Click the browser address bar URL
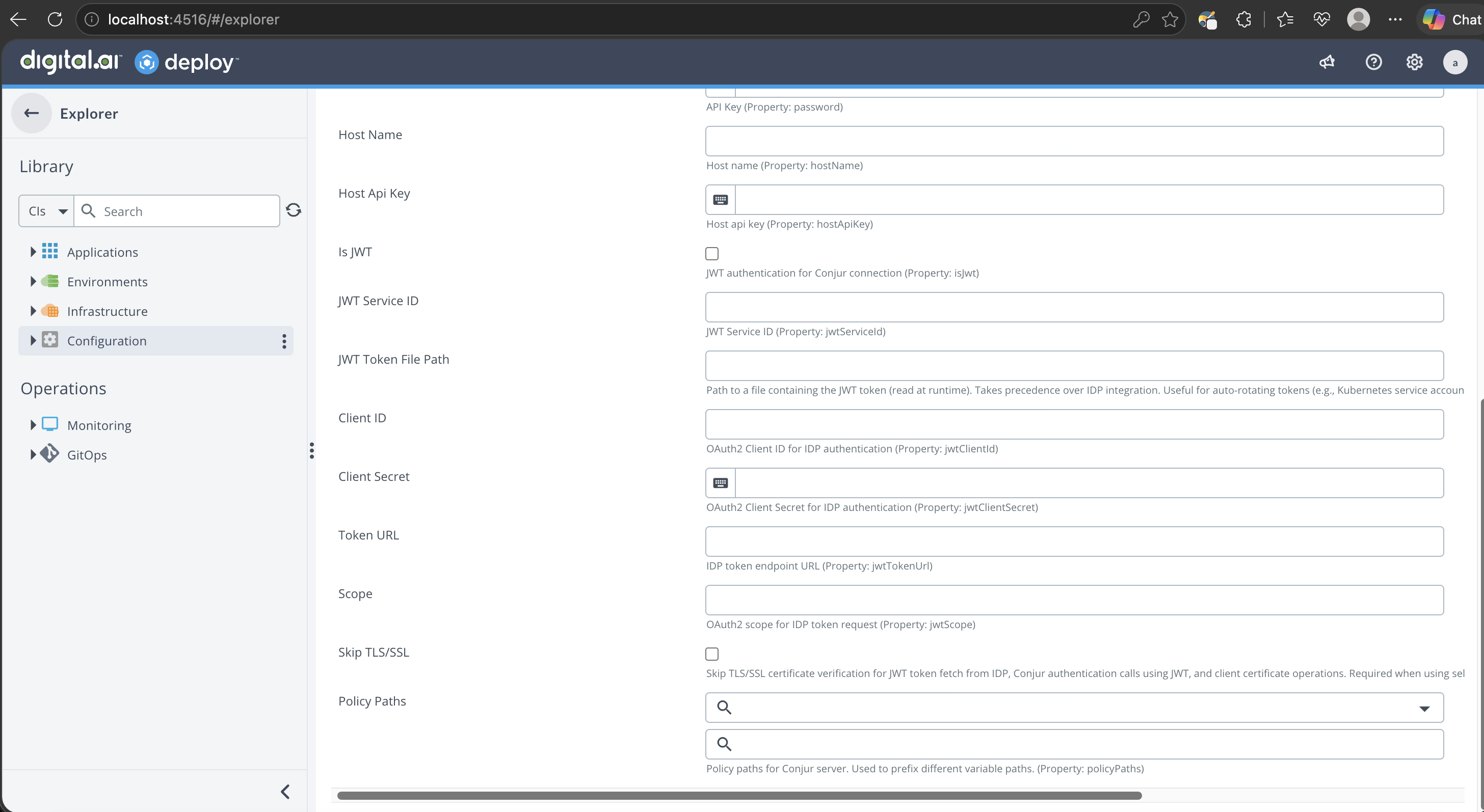1484x812 pixels. tap(194, 19)
